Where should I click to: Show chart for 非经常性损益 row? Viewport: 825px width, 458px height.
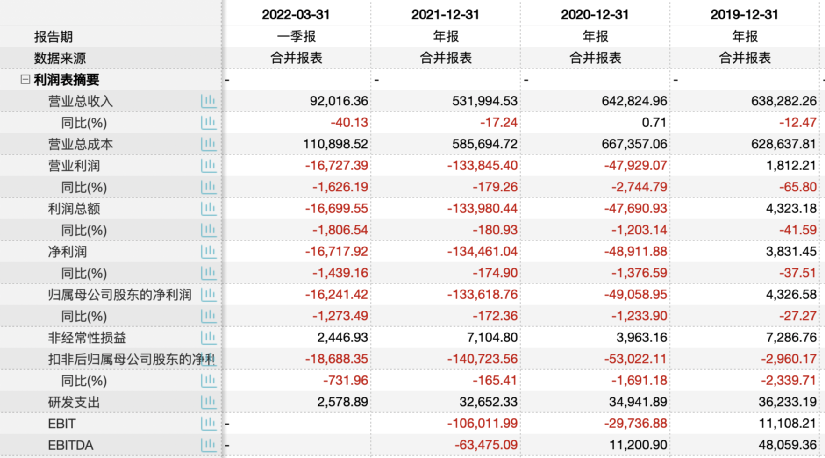(x=209, y=338)
